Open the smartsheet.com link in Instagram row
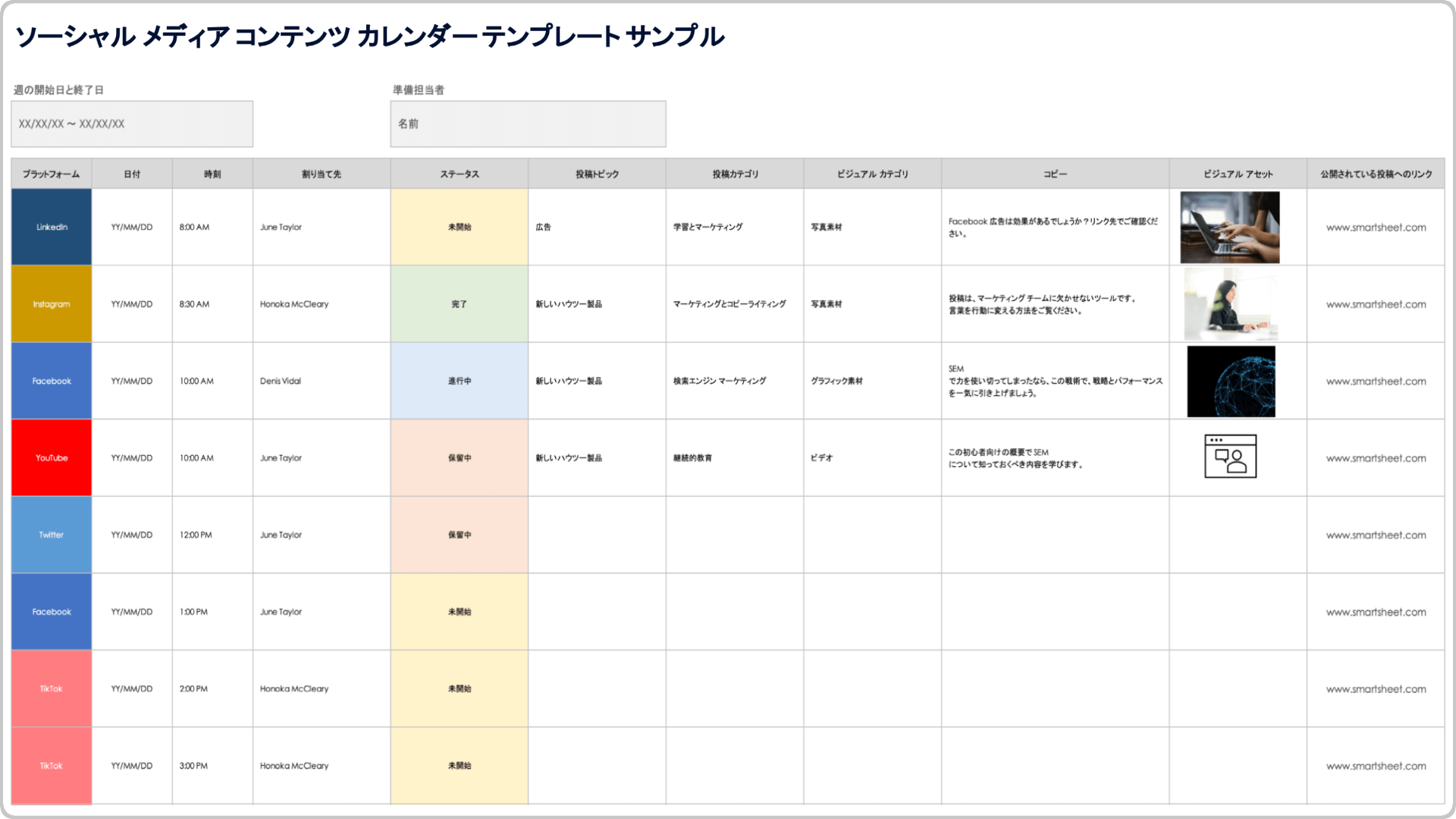Image resolution: width=1456 pixels, height=819 pixels. click(x=1376, y=304)
